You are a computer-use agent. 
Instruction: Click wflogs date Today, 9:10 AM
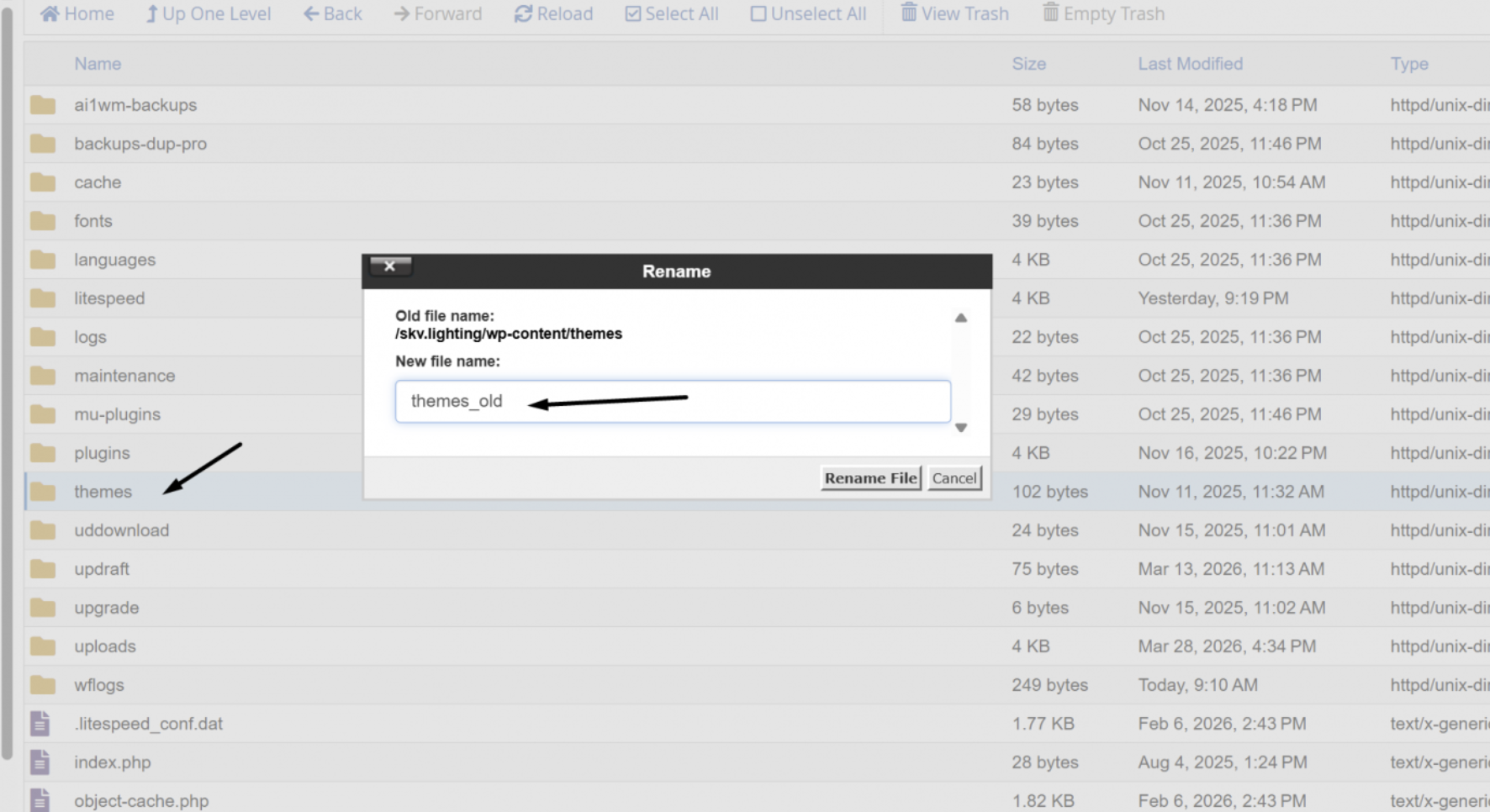tap(1198, 685)
